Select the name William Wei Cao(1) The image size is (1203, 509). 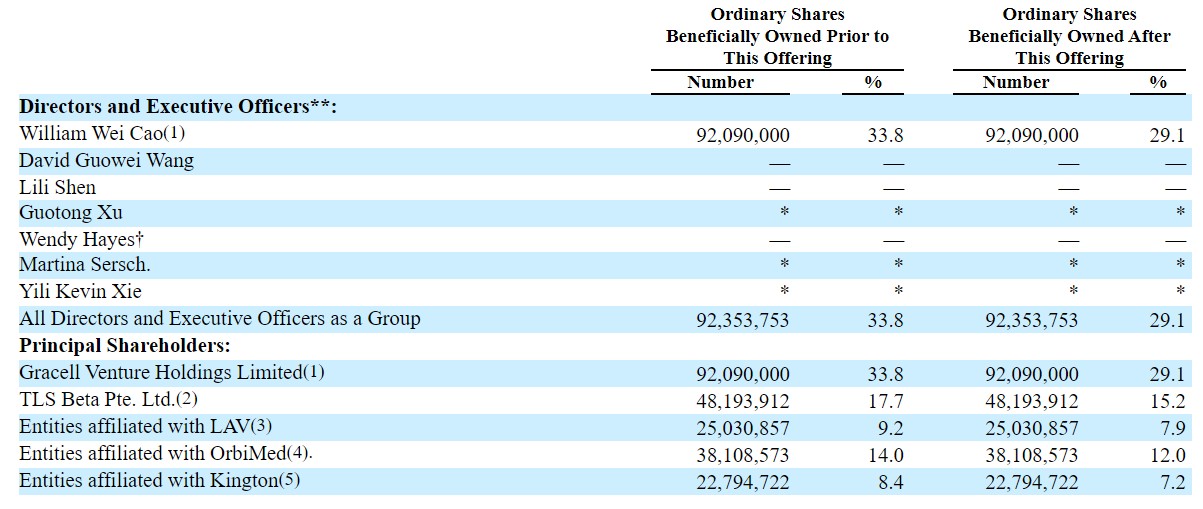pos(103,134)
